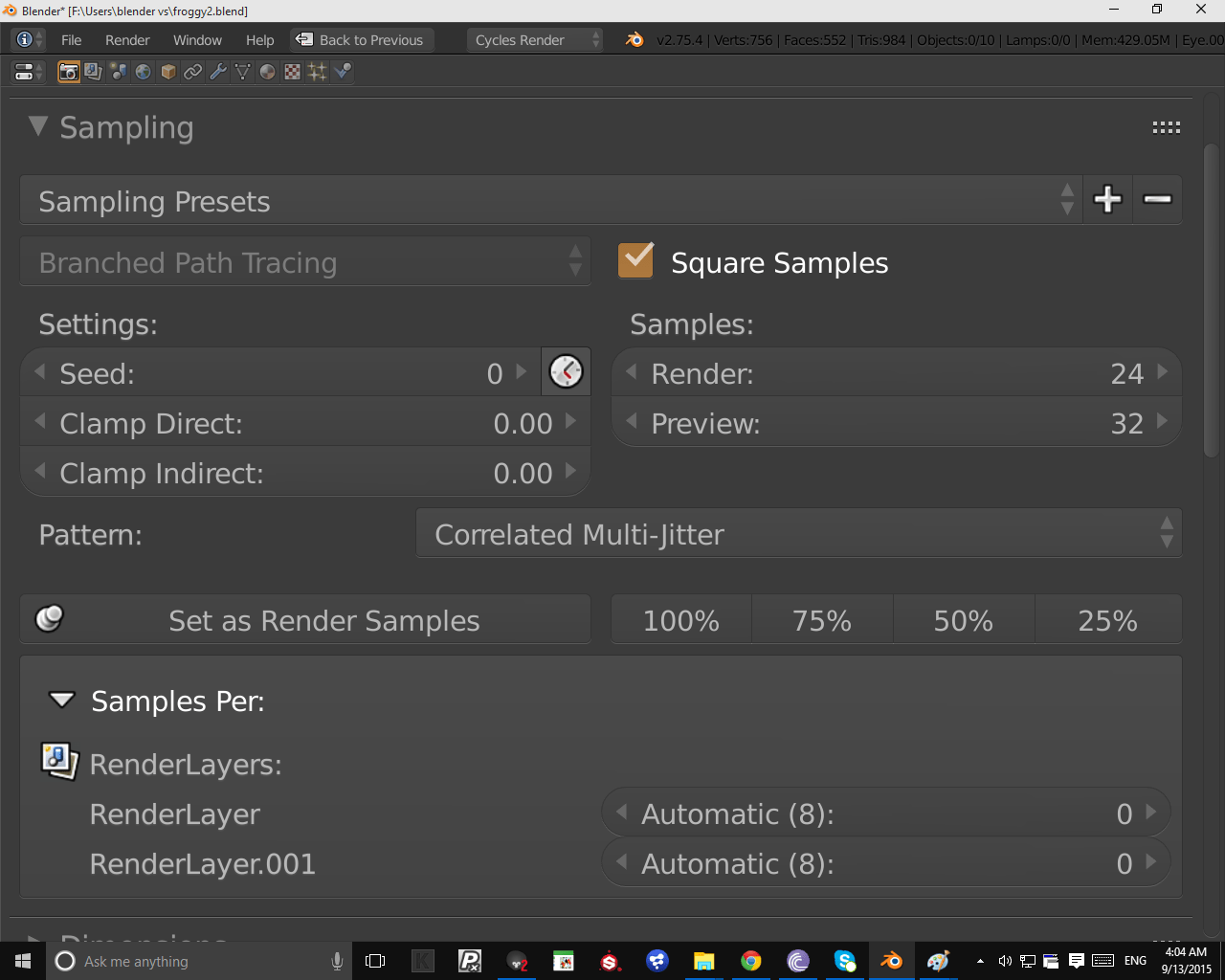This screenshot has height=980, width=1225.
Task: Open the Modifiers wrench icon
Action: [x=218, y=72]
